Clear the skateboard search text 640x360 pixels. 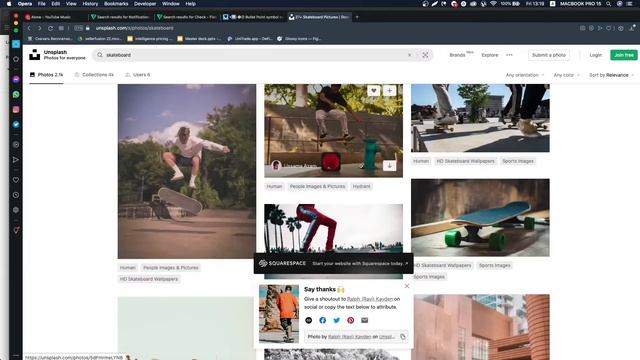point(409,55)
